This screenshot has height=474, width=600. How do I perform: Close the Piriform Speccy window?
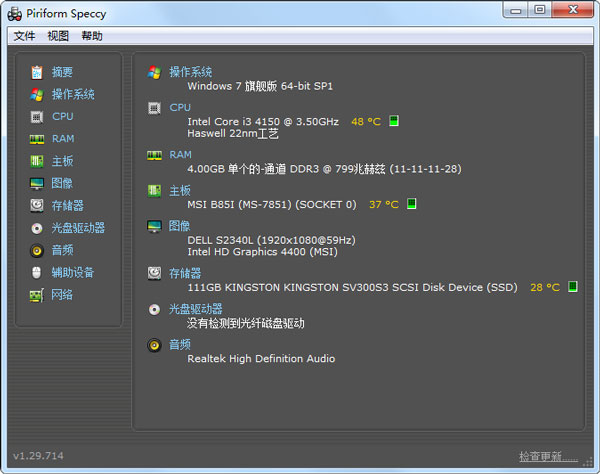click(572, 10)
